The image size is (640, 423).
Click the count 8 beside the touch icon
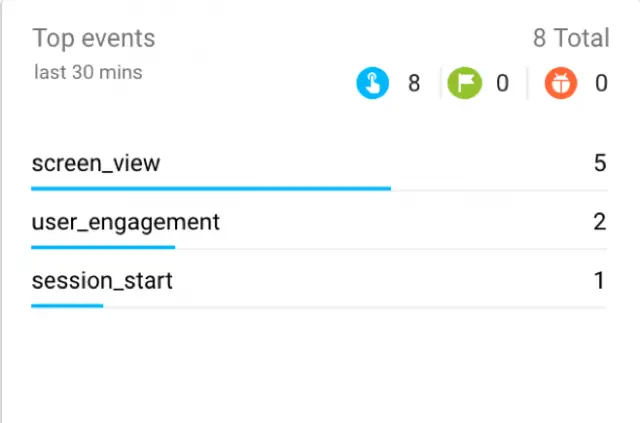[x=413, y=84]
